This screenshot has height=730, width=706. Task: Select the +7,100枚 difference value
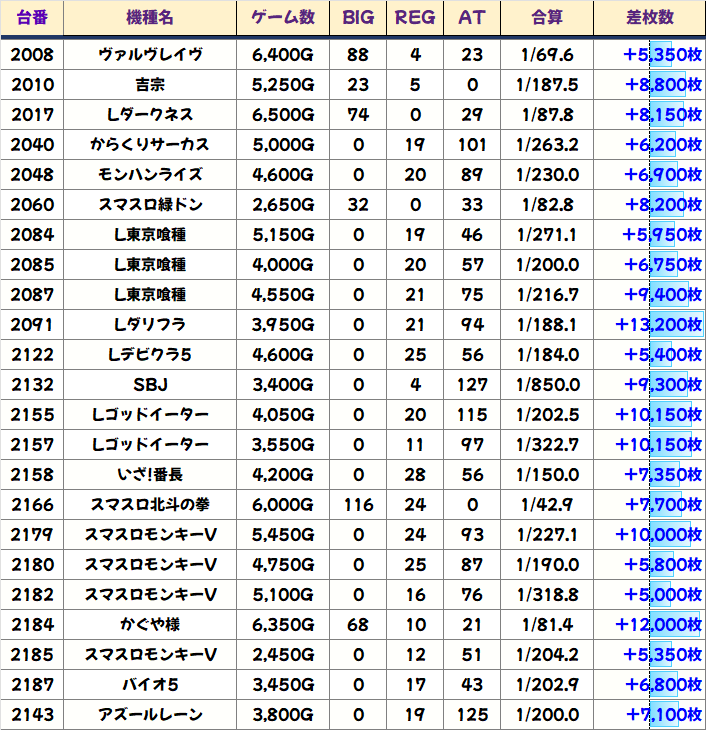(663, 715)
